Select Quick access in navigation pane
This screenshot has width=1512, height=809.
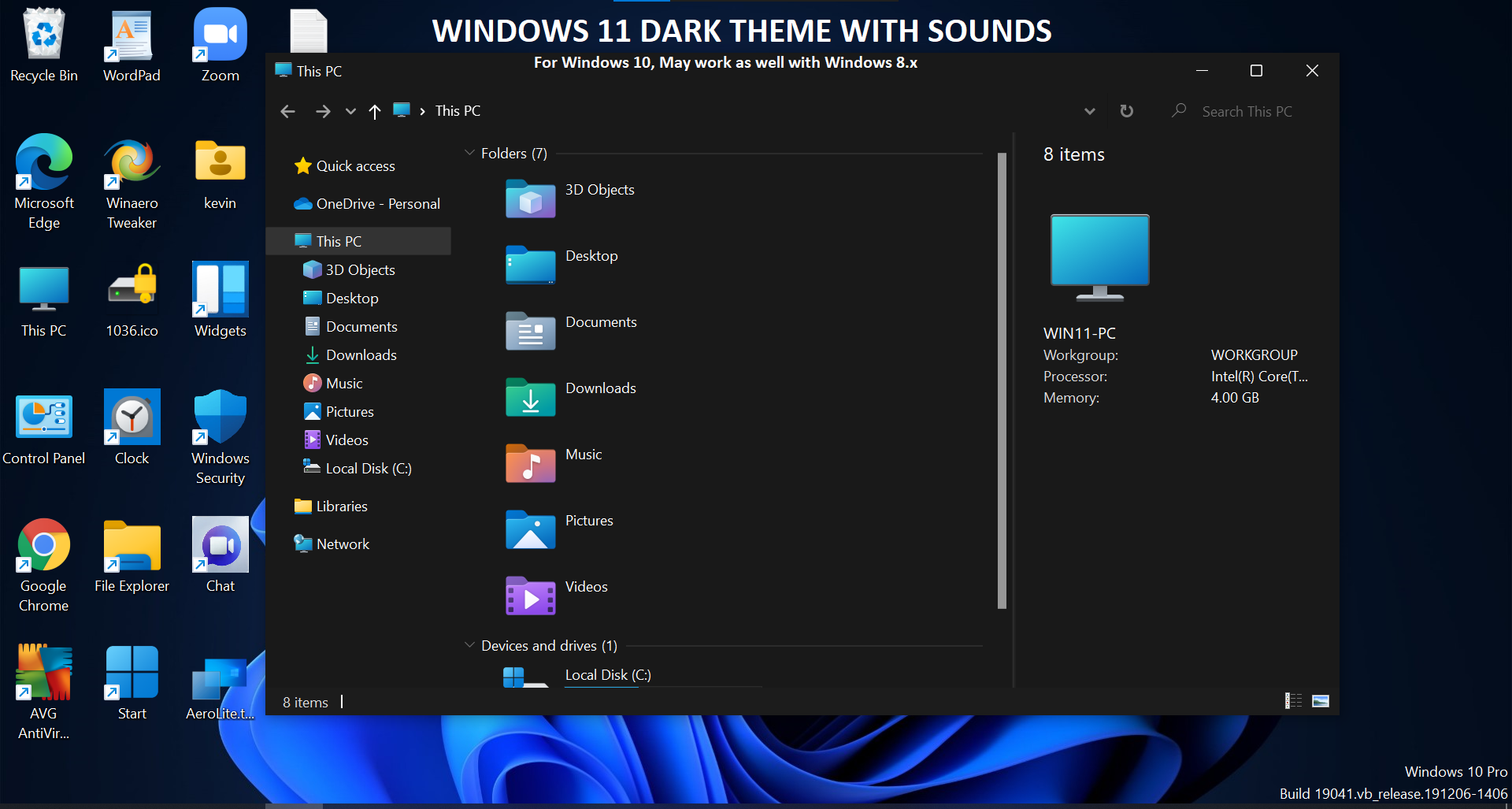tap(345, 166)
